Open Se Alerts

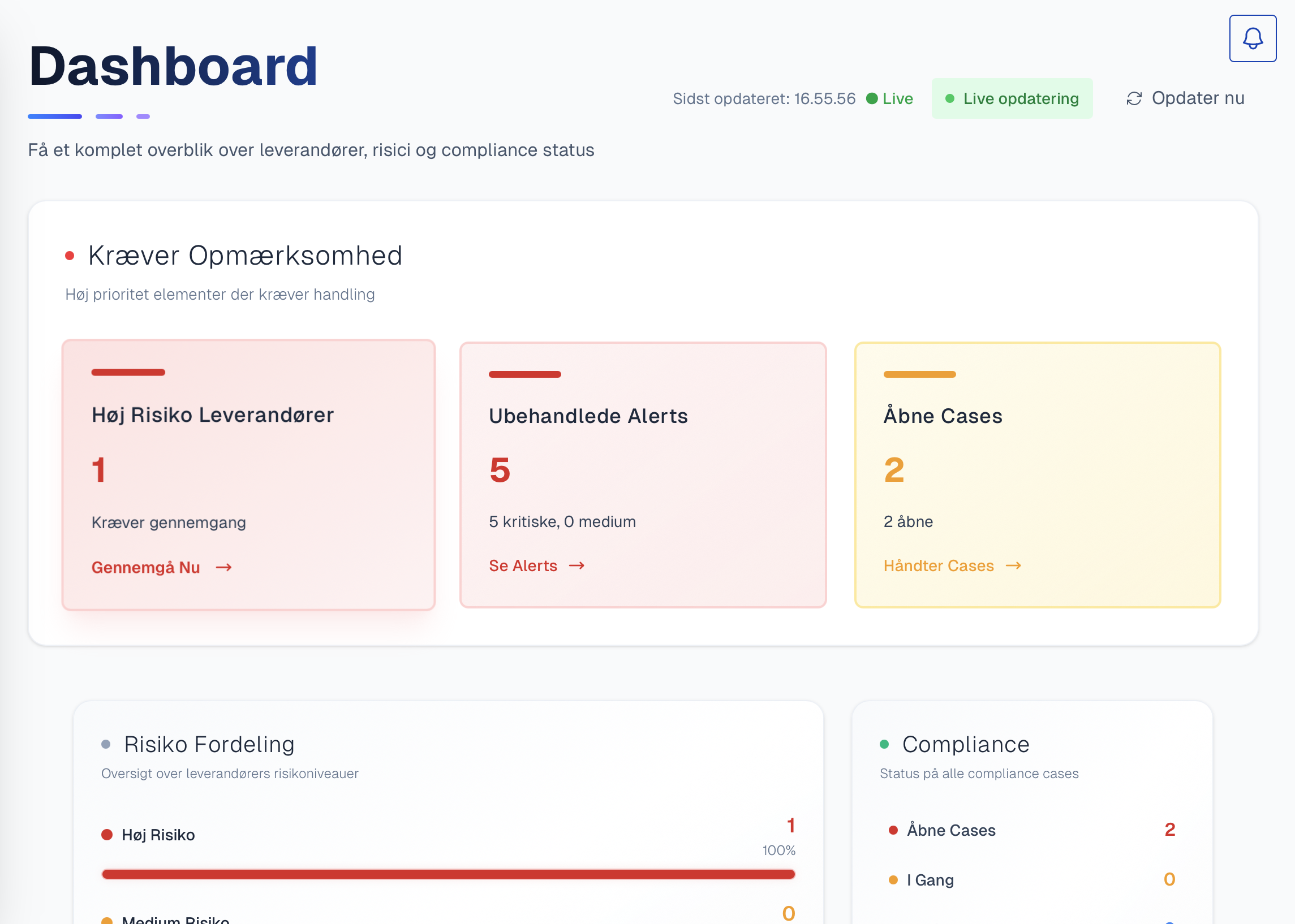tap(523, 565)
